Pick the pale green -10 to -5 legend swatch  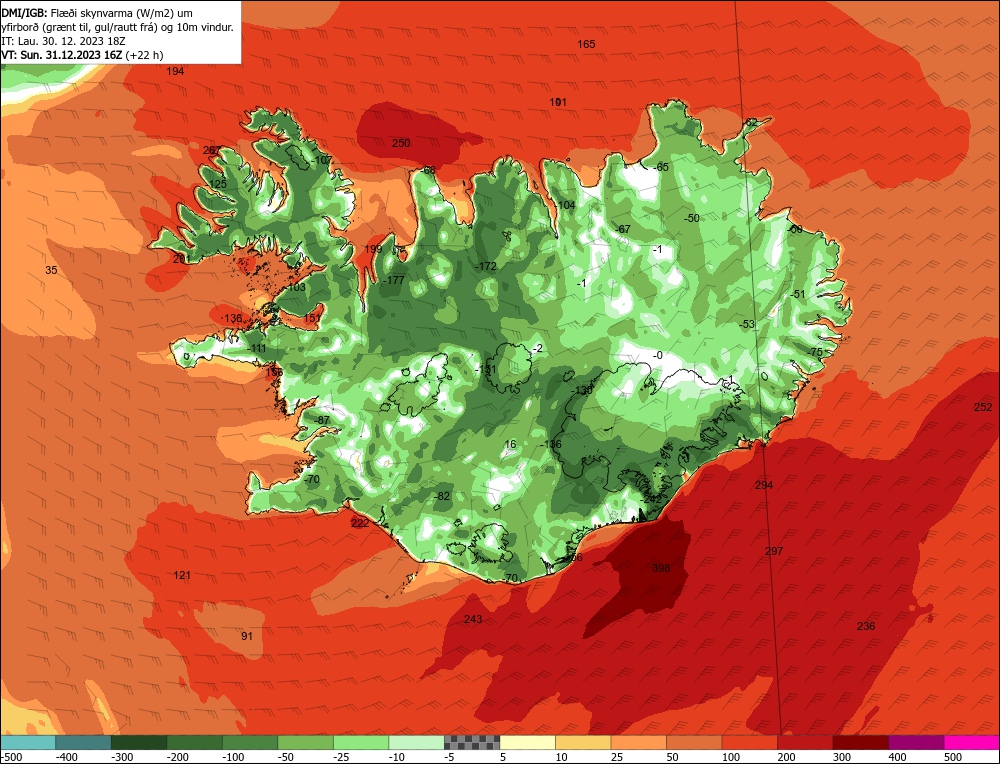(416, 742)
